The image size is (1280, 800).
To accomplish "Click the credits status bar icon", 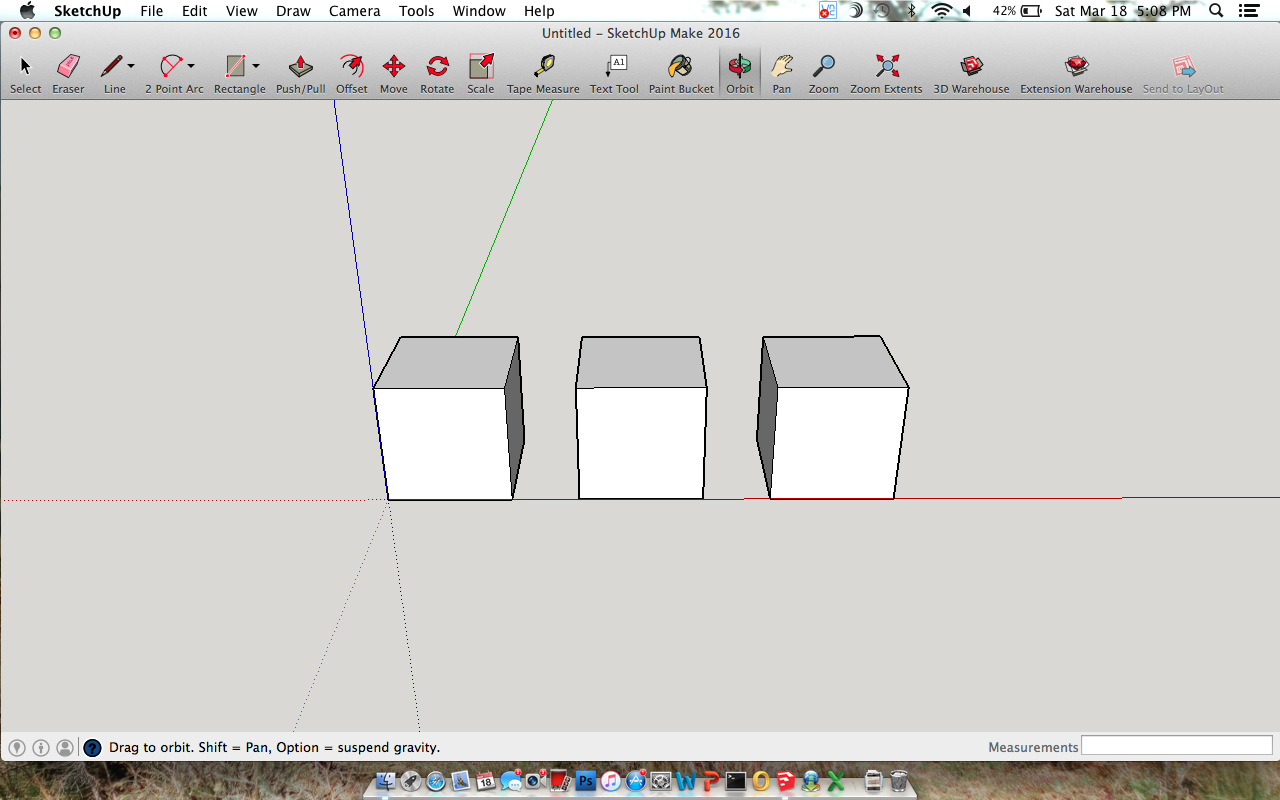I will point(41,747).
